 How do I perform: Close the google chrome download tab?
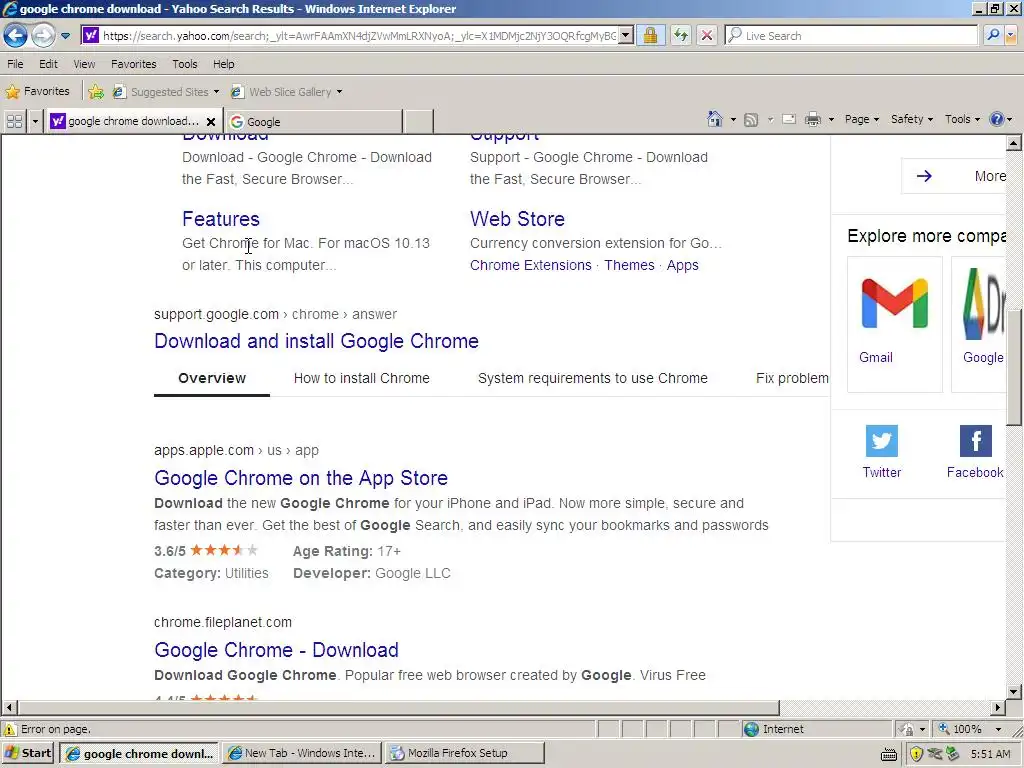[211, 121]
